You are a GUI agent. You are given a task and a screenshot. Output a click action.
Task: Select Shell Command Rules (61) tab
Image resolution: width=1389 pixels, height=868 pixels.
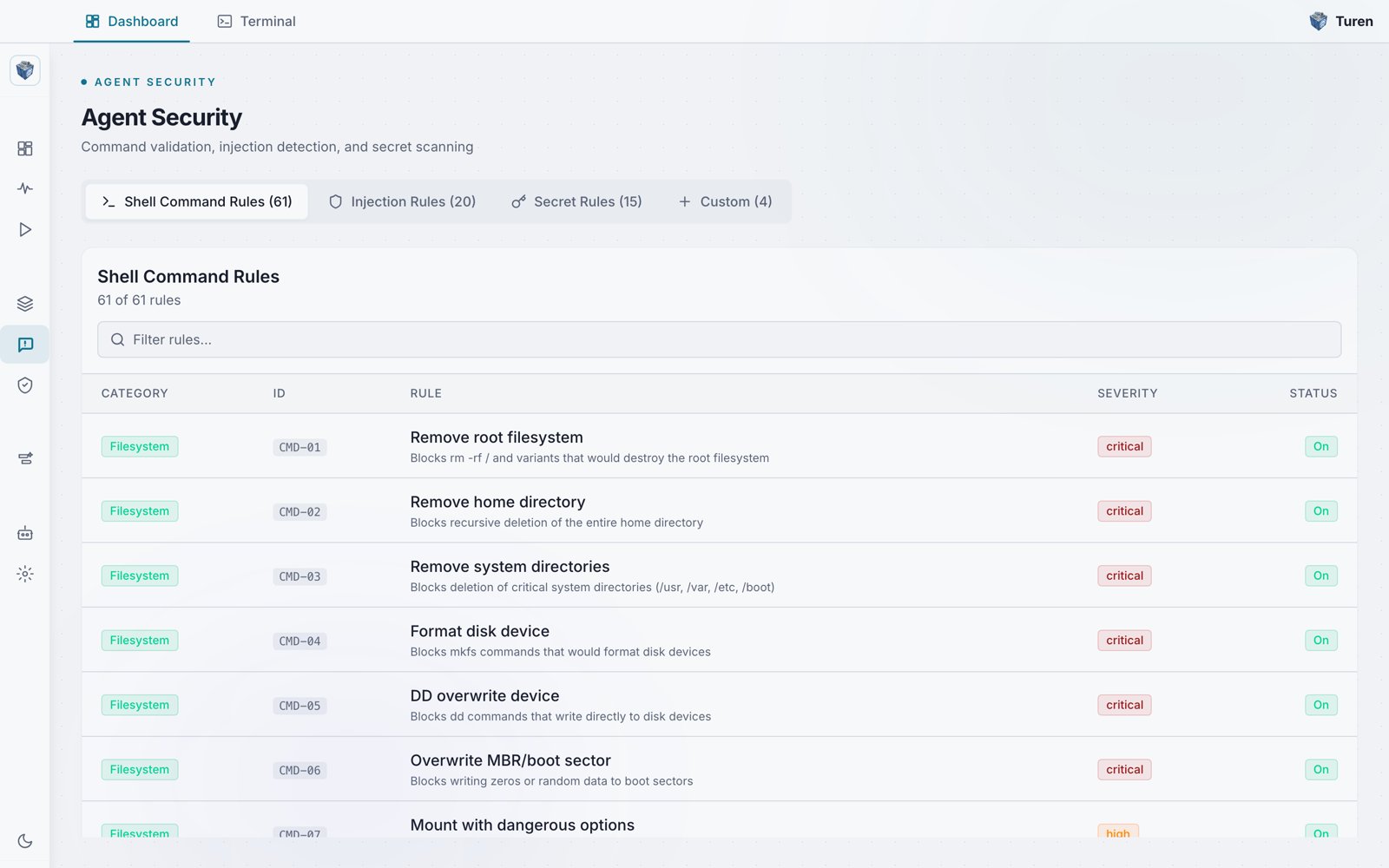[197, 201]
